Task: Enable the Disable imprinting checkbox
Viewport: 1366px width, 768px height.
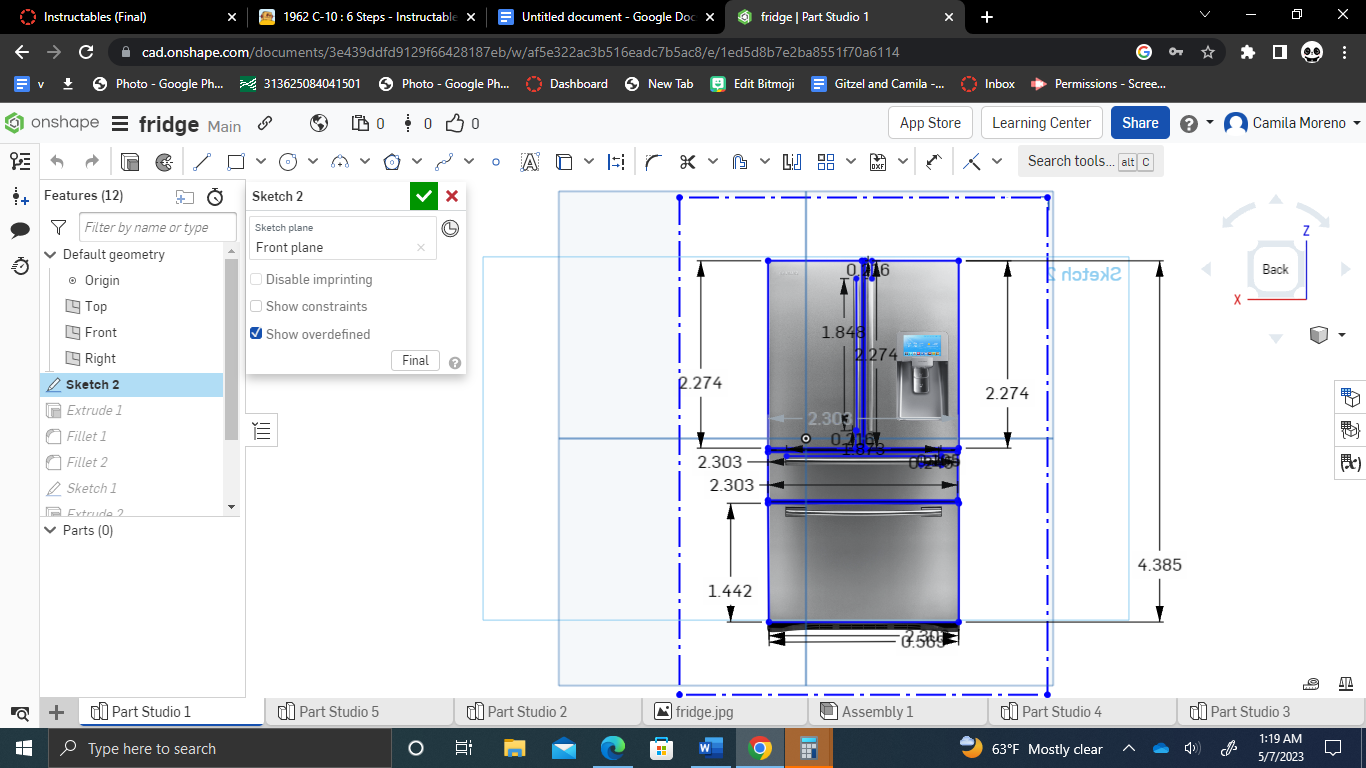Action: (256, 279)
